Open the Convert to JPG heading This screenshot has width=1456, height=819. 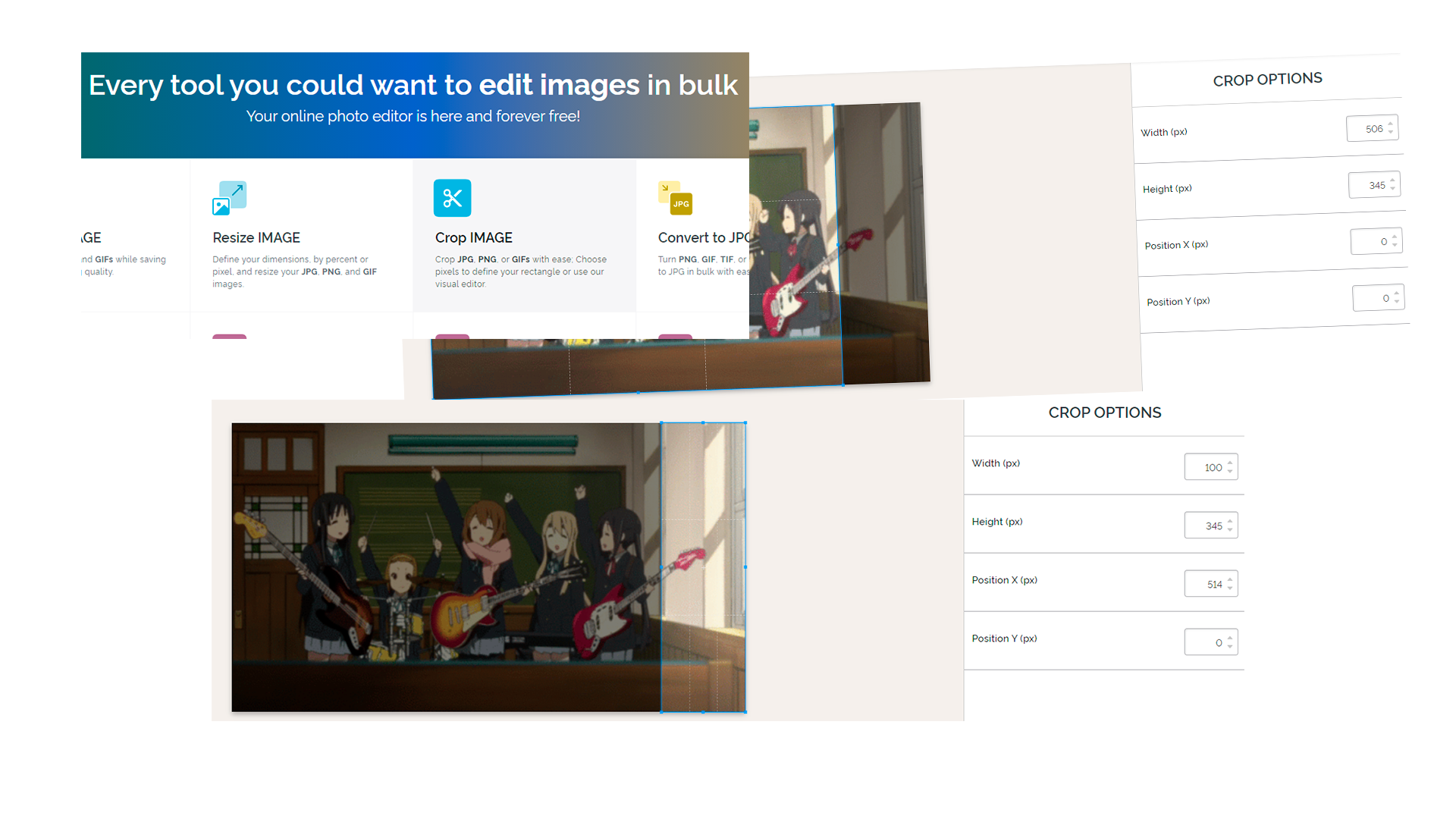[x=702, y=237]
